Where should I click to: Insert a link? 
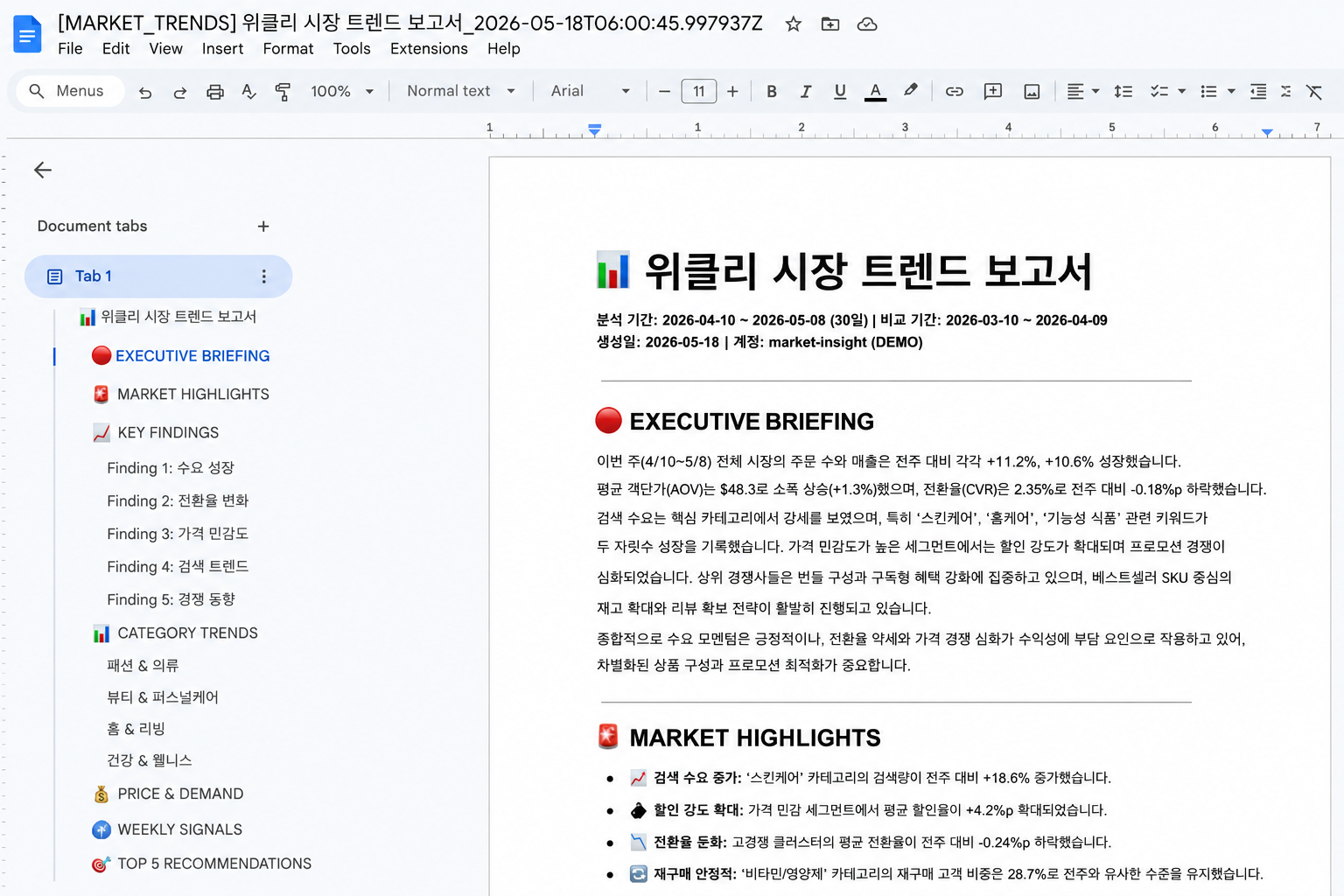(955, 91)
